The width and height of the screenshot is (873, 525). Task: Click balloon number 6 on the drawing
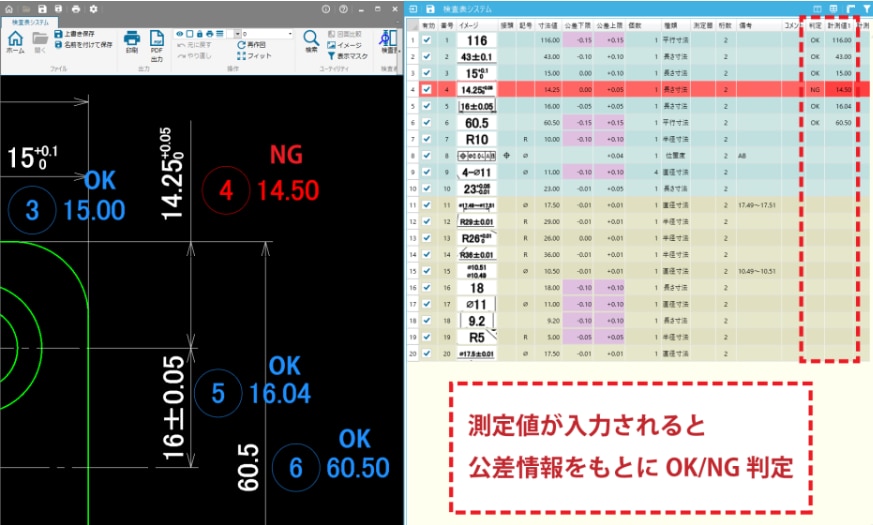point(296,467)
